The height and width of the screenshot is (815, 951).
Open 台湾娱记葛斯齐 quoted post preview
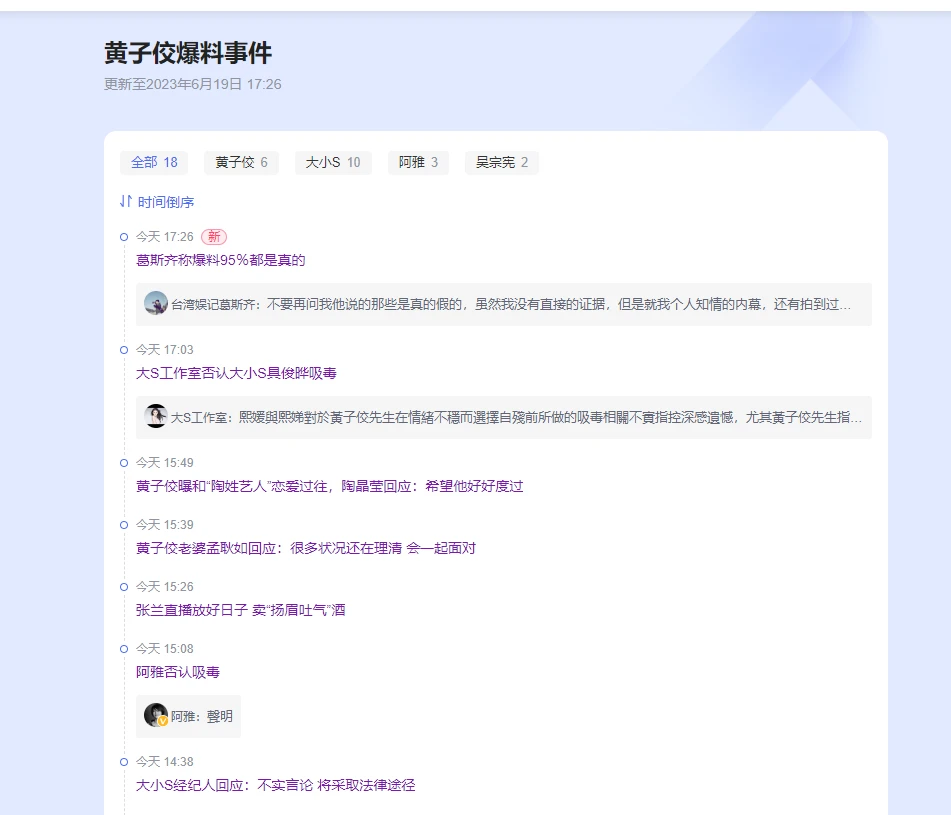coord(510,304)
